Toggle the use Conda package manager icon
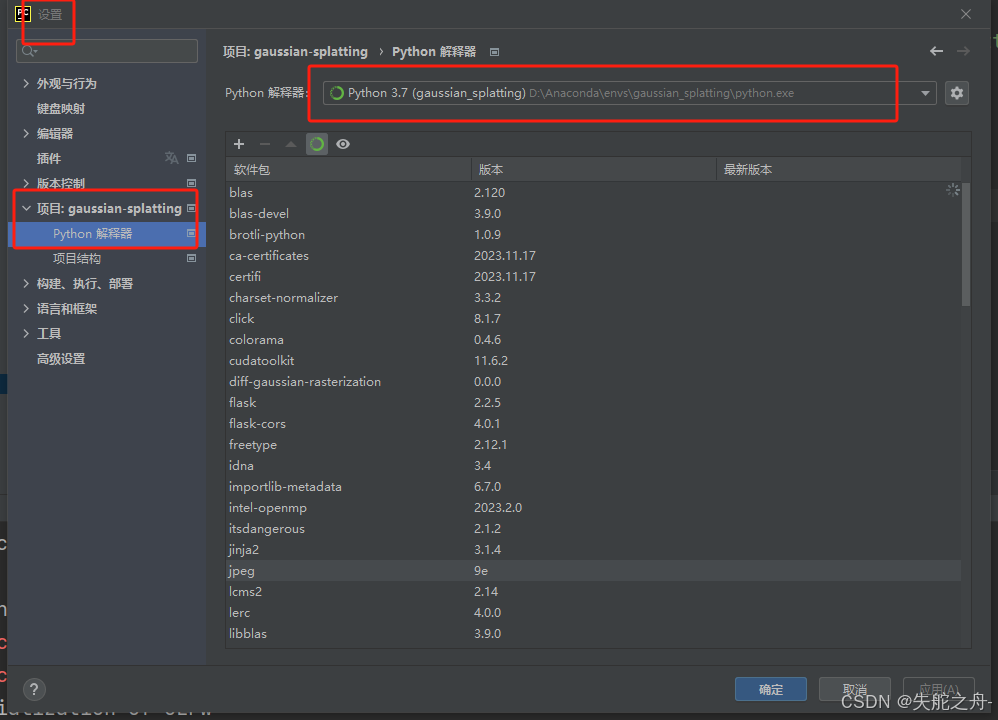 pyautogui.click(x=317, y=144)
